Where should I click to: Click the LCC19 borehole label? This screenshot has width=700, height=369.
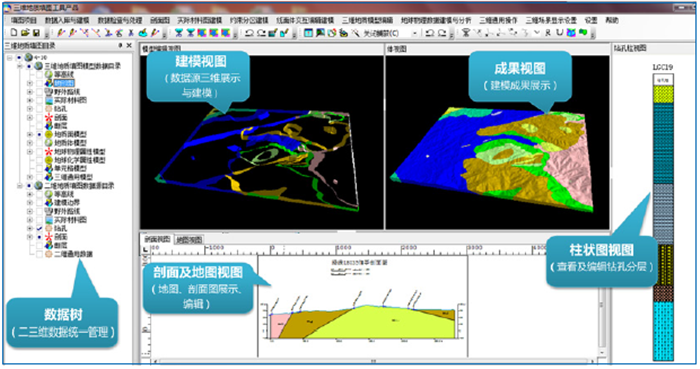(663, 67)
